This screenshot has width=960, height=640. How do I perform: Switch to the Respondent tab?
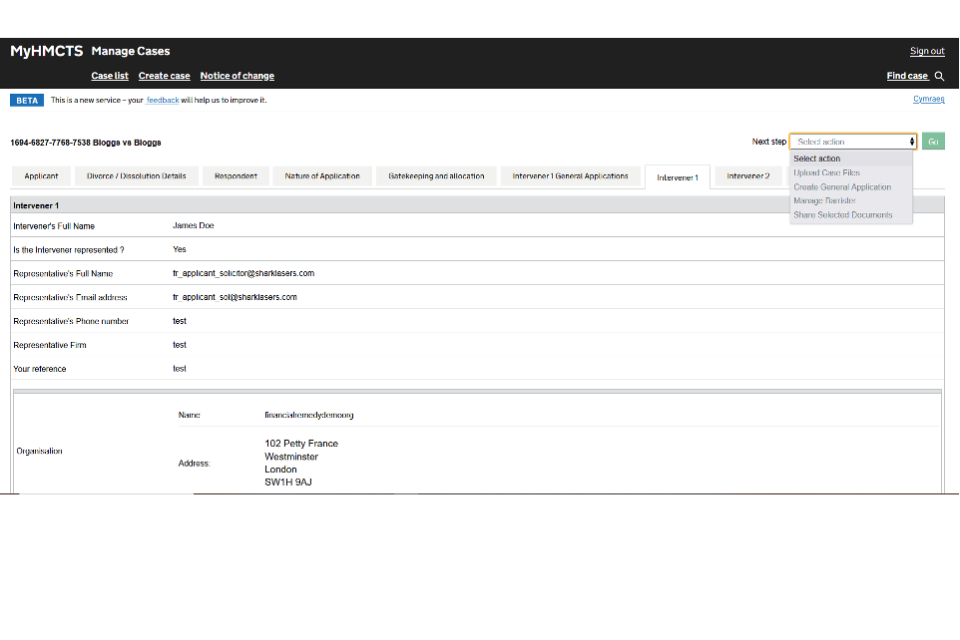236,176
